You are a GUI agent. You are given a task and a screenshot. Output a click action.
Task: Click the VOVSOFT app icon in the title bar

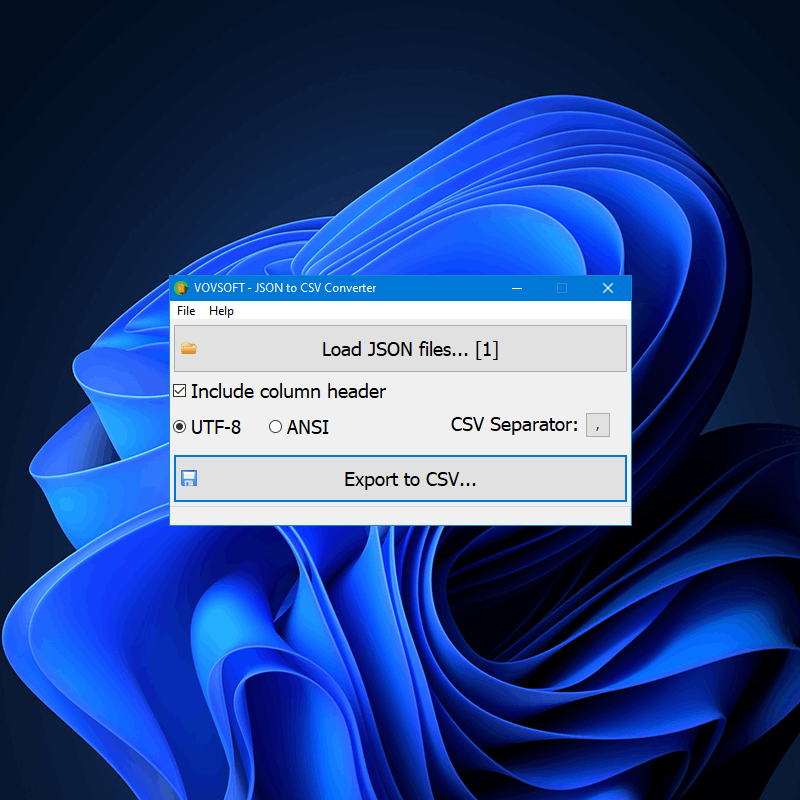tap(182, 287)
